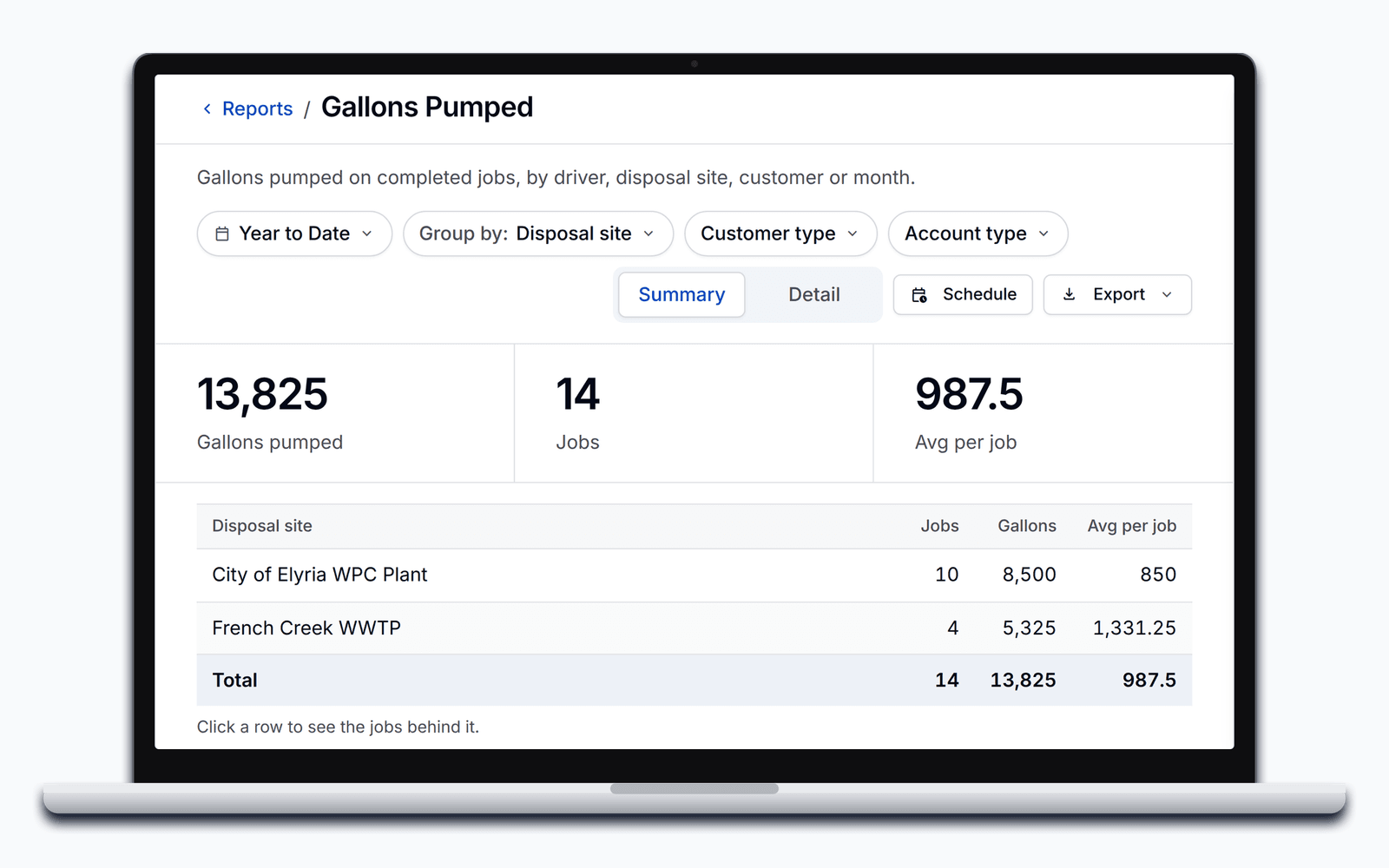Click the 4 jobs cell for French Creek
This screenshot has height=868, width=1389.
(952, 628)
